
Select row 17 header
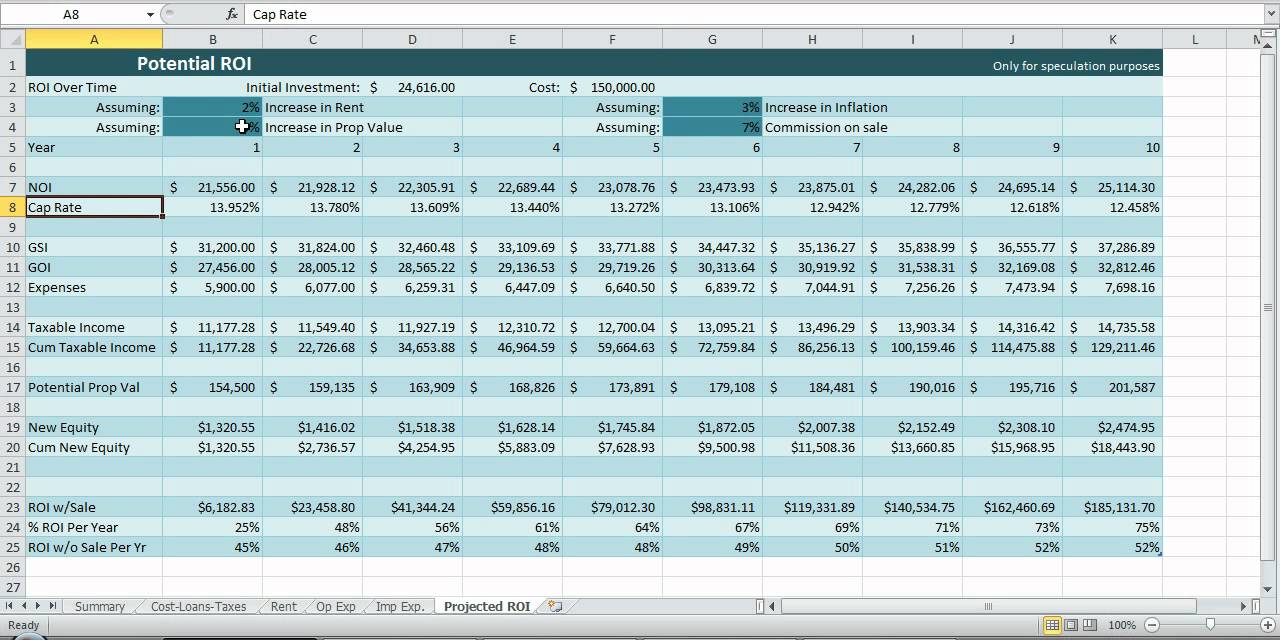point(13,387)
